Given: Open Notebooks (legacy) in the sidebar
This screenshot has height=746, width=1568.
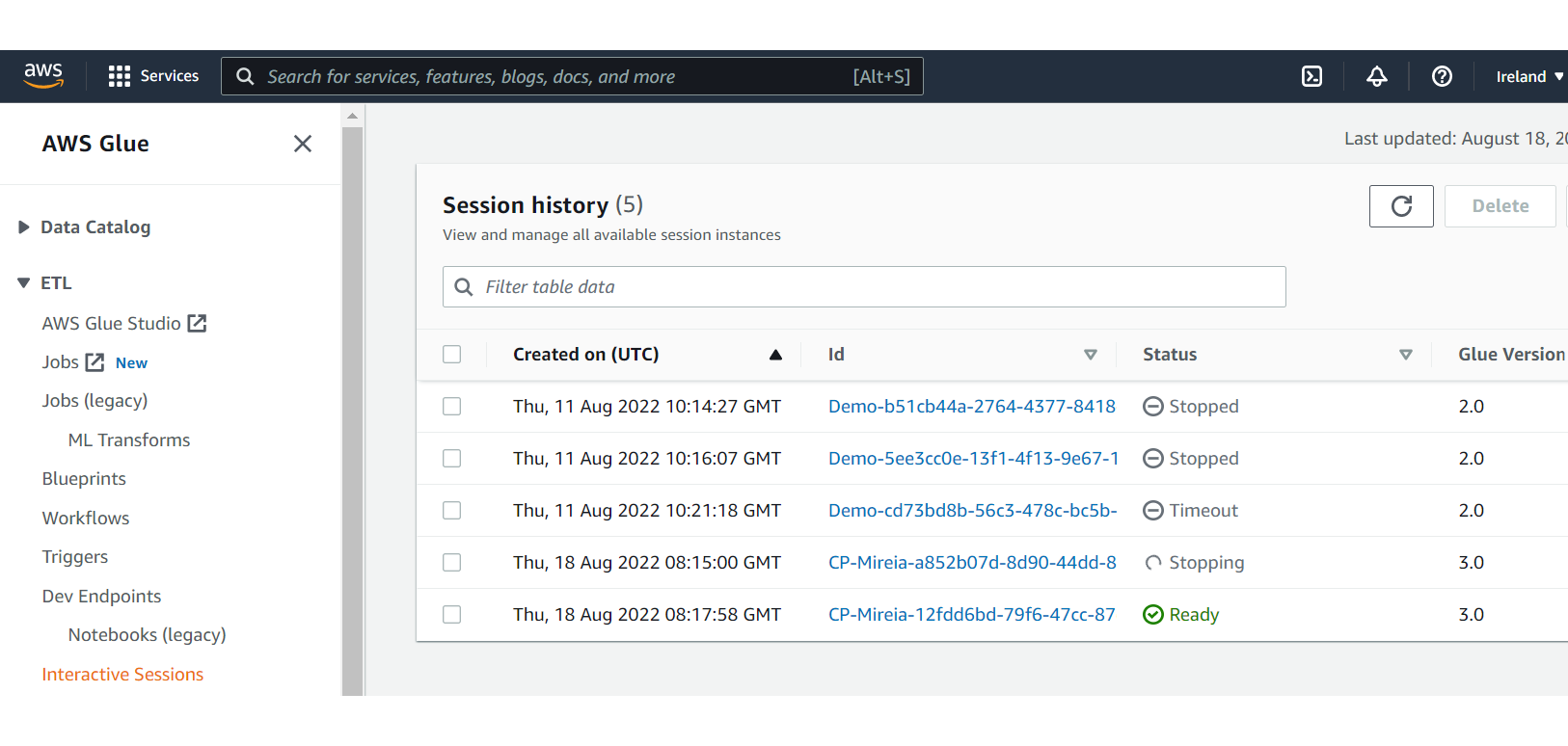Looking at the screenshot, I should (x=147, y=635).
